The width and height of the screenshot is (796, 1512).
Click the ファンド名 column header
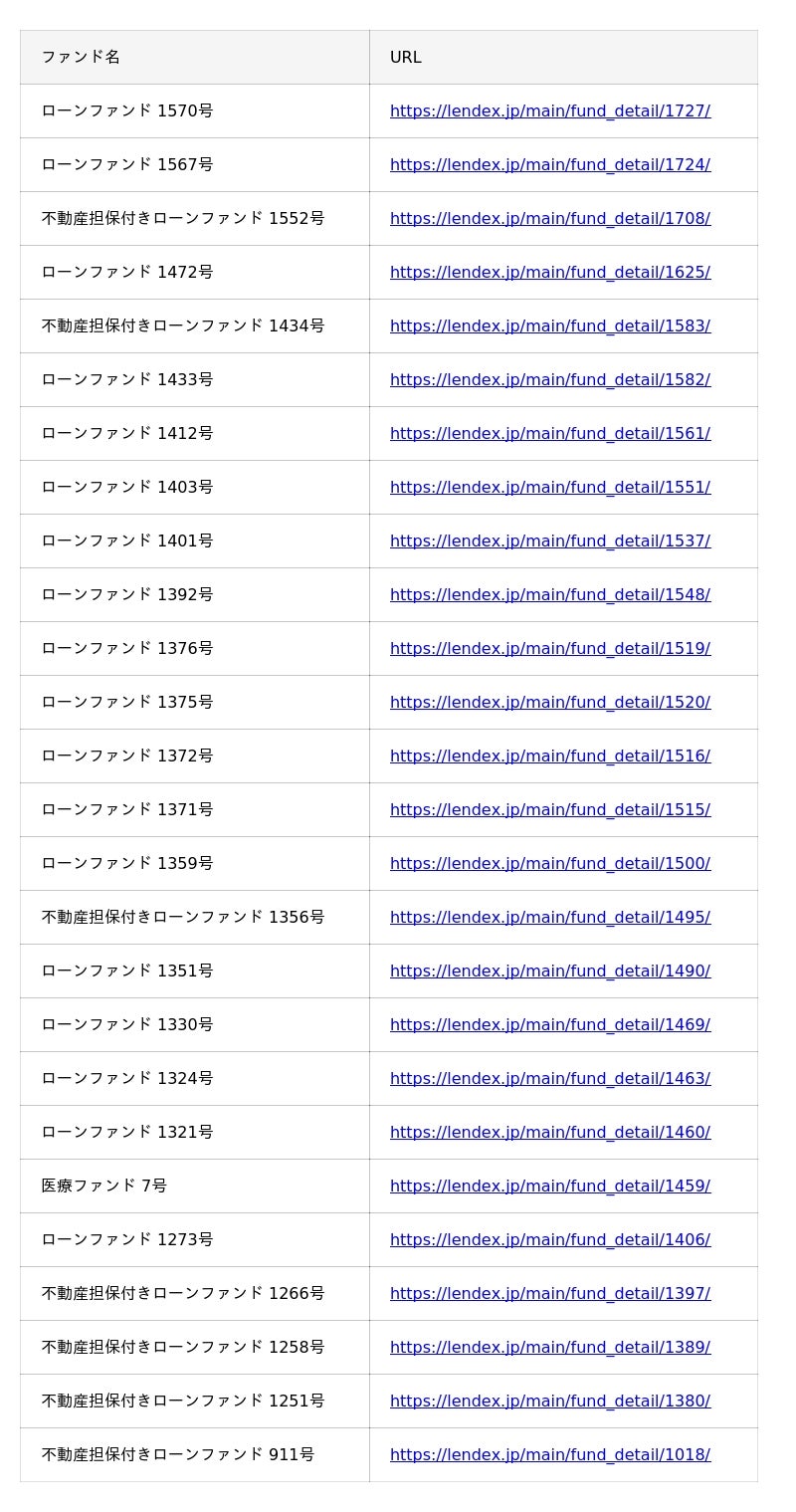(81, 58)
